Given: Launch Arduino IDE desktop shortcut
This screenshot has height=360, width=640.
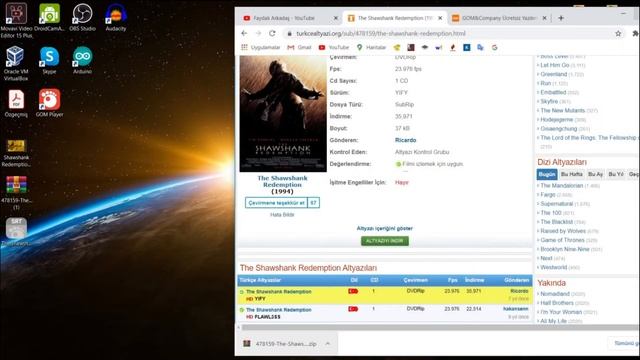Looking at the screenshot, I should [82, 60].
